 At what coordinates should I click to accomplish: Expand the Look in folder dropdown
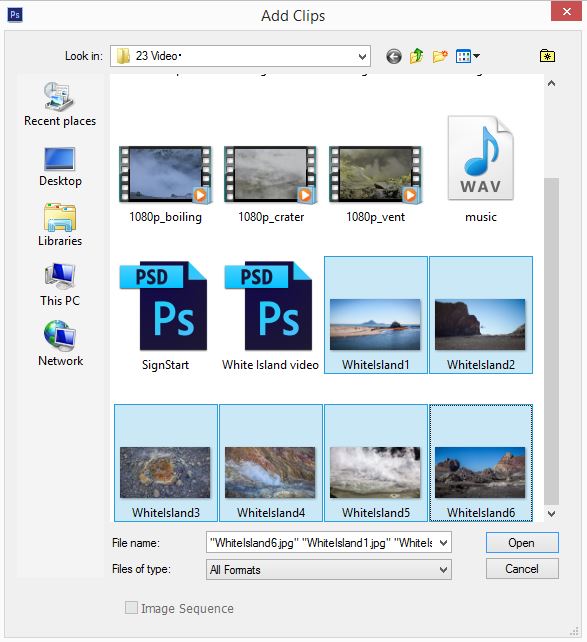click(x=362, y=56)
